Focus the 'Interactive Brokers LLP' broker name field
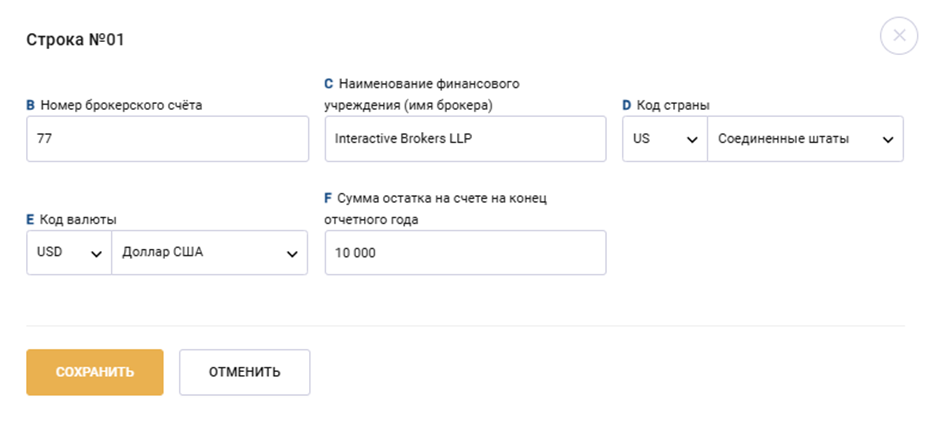935x423 pixels. click(465, 139)
